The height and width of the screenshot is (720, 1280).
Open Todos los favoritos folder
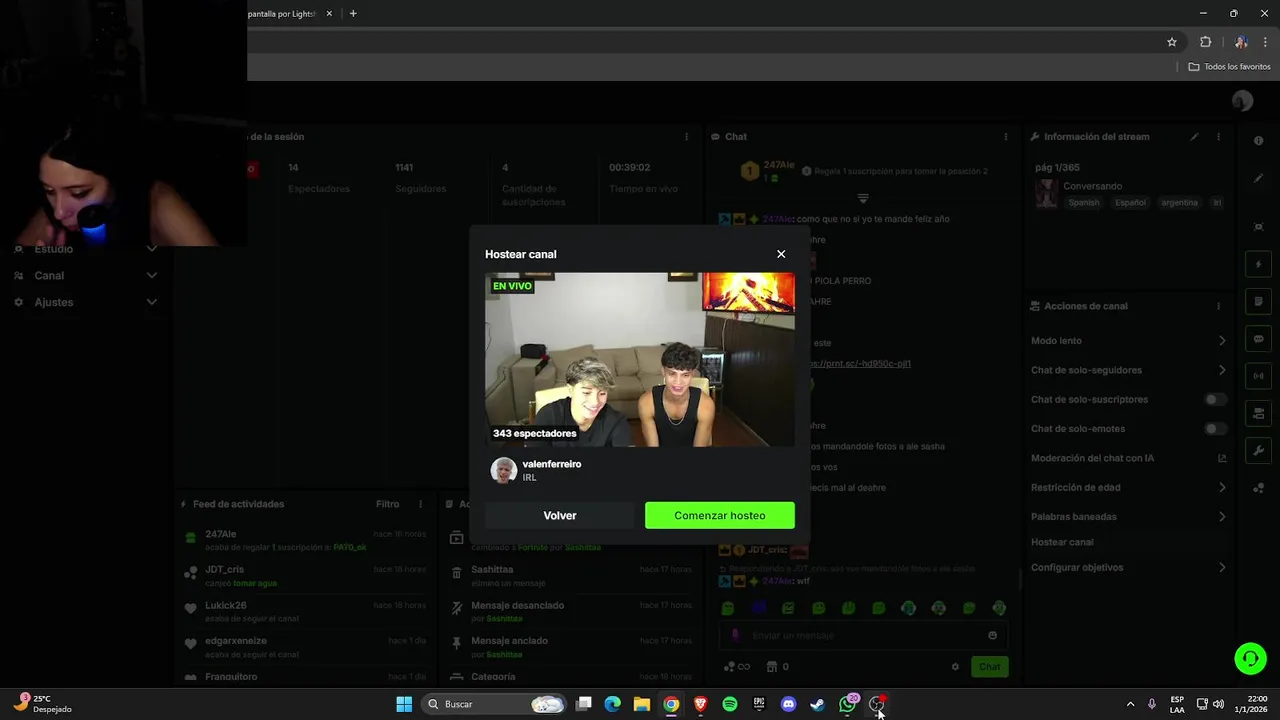click(x=1229, y=67)
